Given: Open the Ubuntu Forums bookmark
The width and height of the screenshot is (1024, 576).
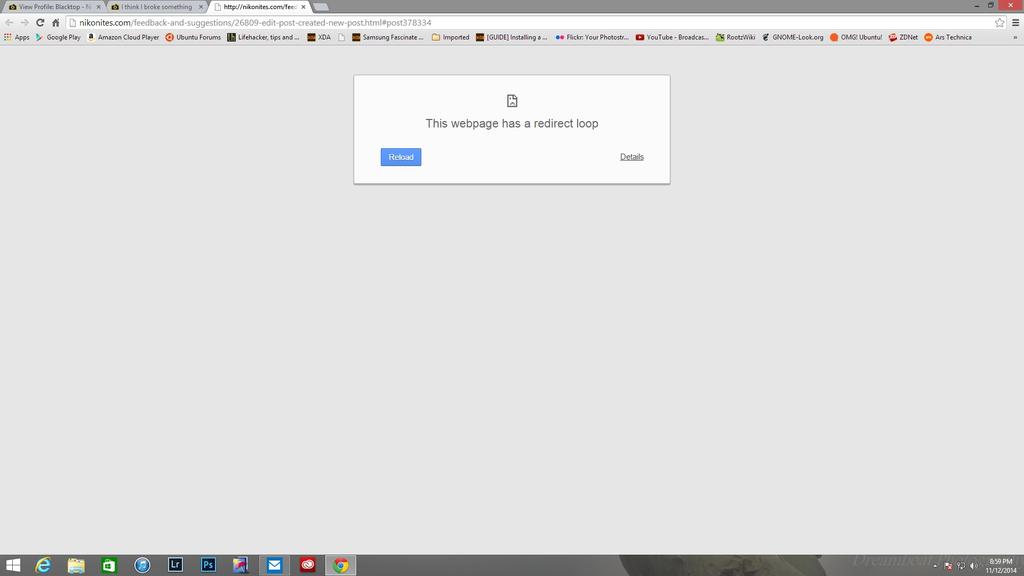Looking at the screenshot, I should [193, 37].
